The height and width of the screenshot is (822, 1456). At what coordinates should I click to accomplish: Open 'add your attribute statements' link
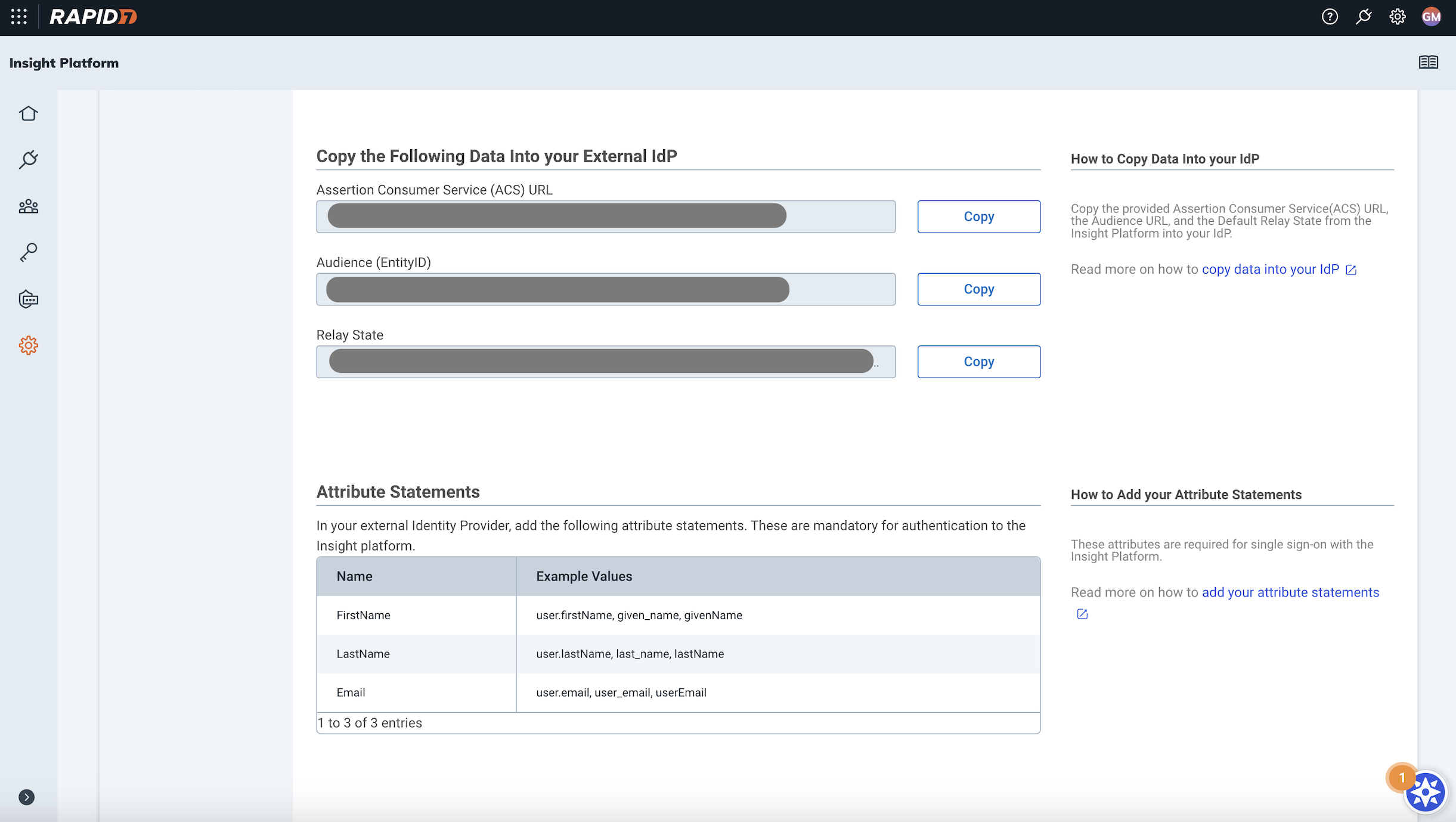point(1290,592)
